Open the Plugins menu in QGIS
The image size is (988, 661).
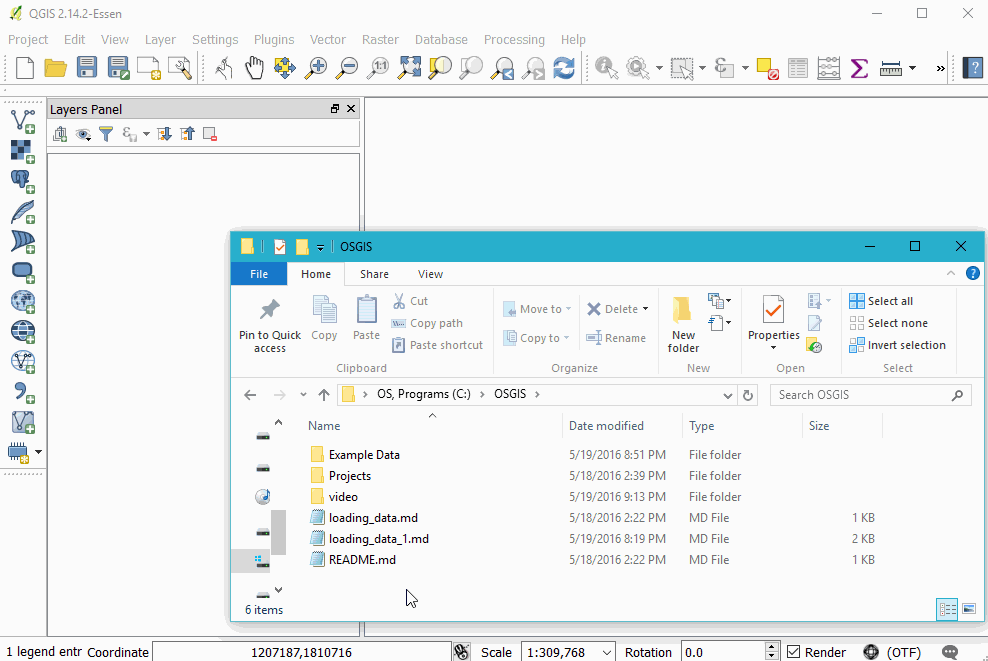(274, 39)
